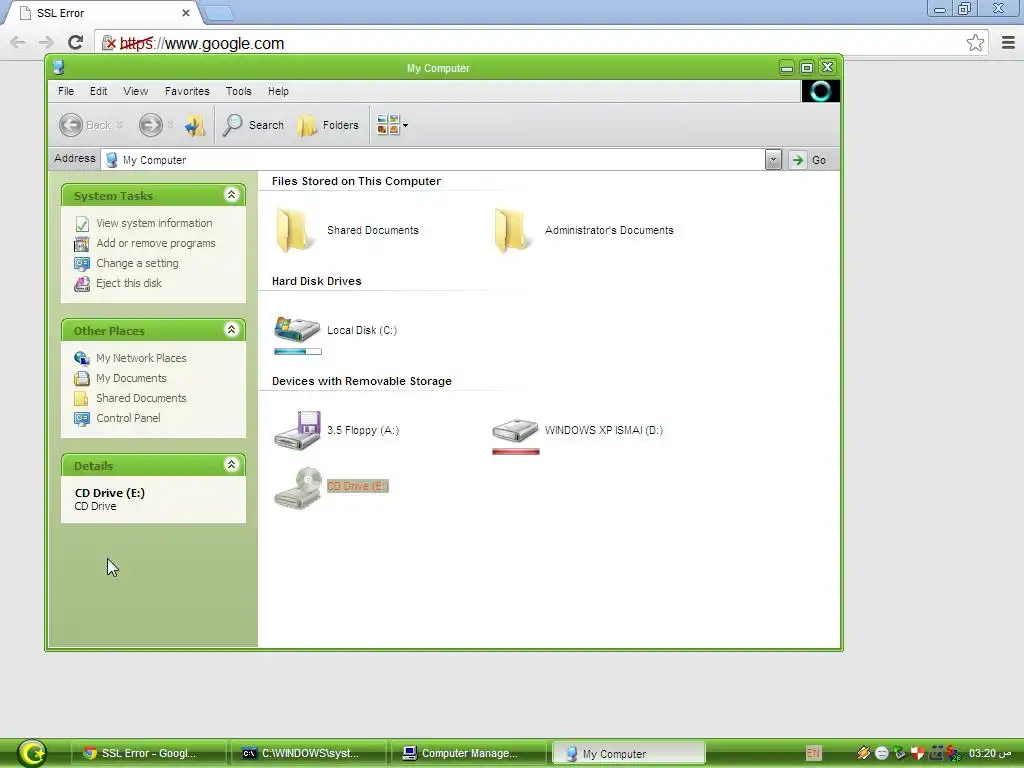Open the Help menu
Viewport: 1024px width, 768px height.
pyautogui.click(x=278, y=91)
